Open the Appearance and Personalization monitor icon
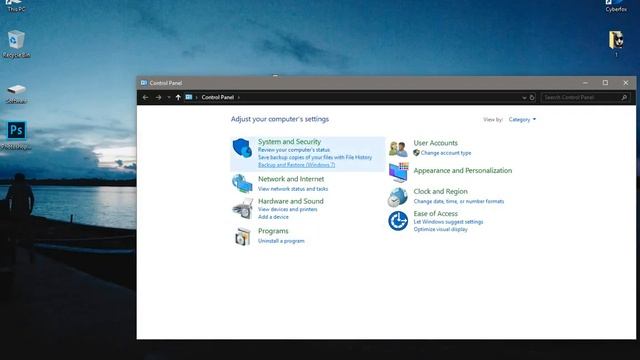This screenshot has height=360, width=640. click(x=398, y=172)
